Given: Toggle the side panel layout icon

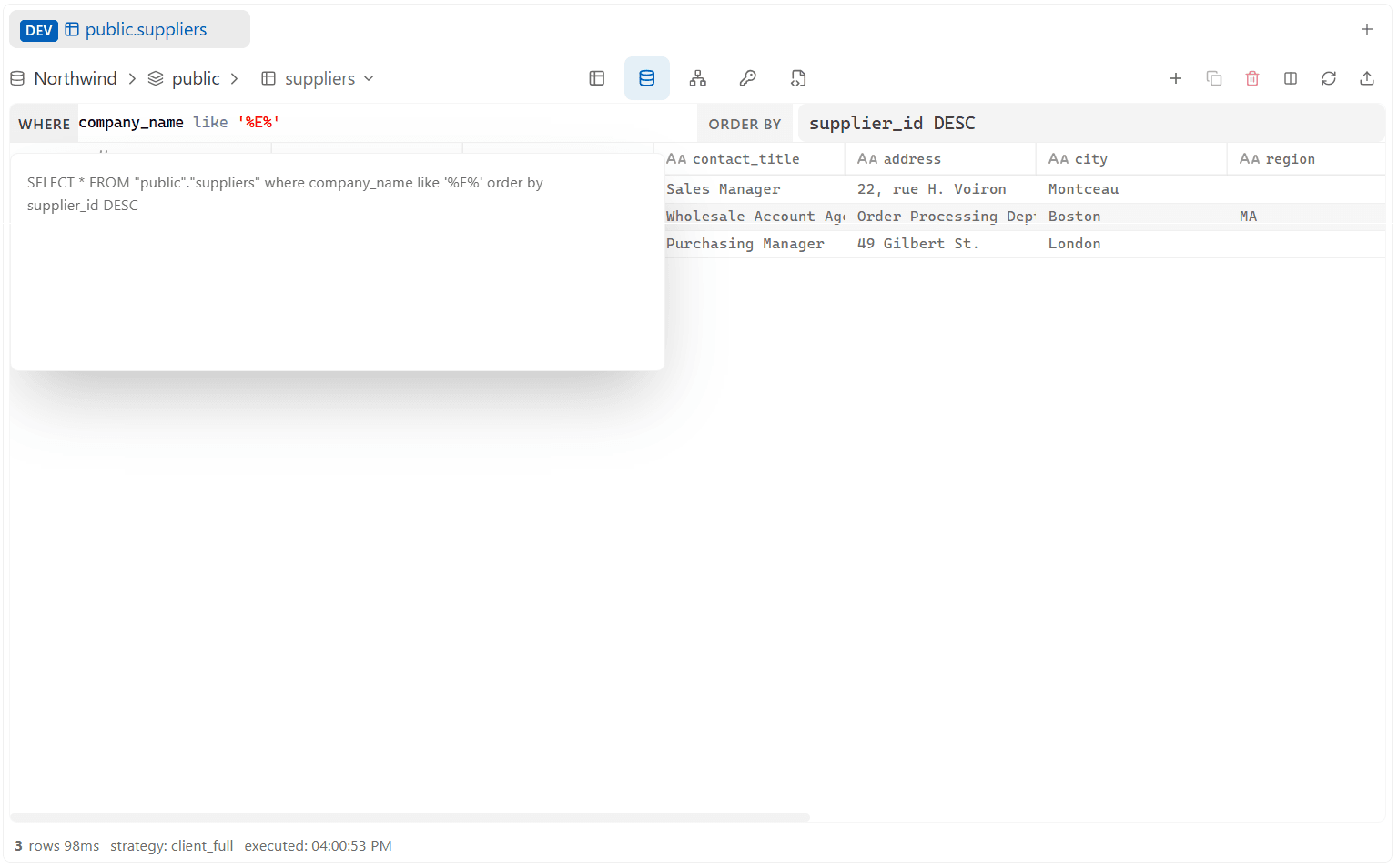Looking at the screenshot, I should point(1291,78).
